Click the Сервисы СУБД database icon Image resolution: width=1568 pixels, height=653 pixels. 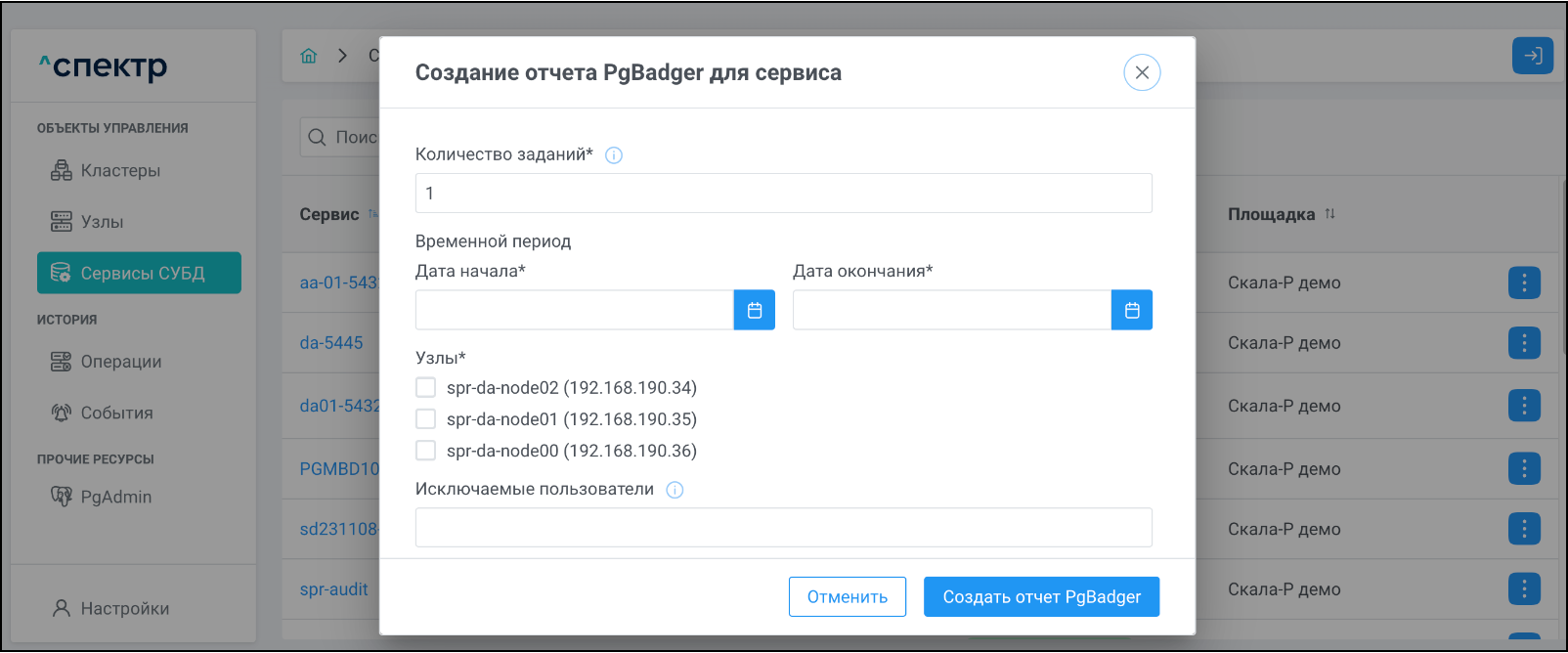pyautogui.click(x=61, y=273)
